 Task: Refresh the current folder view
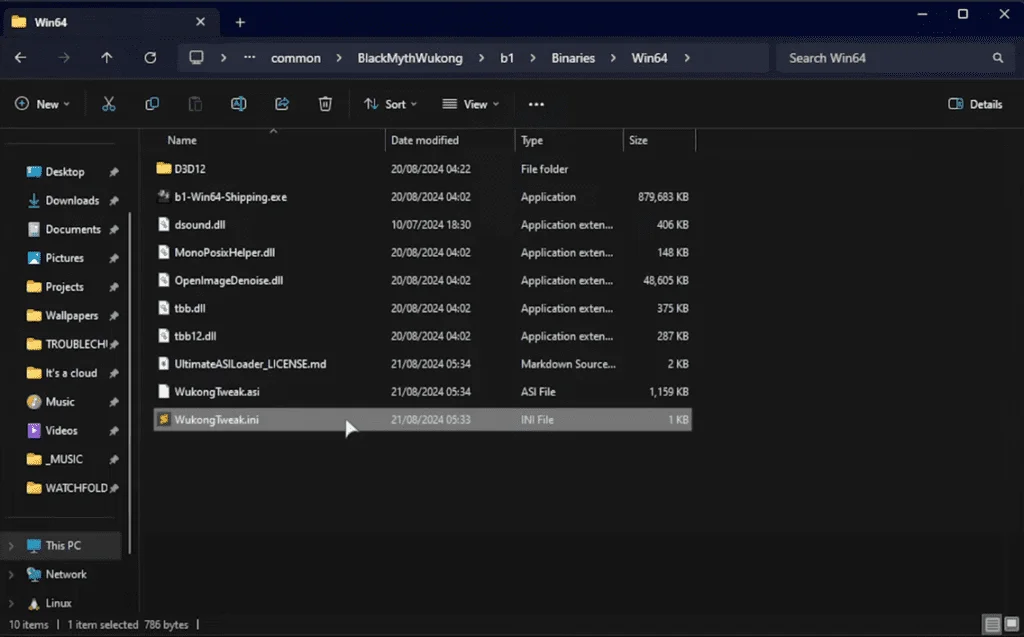[x=150, y=57]
